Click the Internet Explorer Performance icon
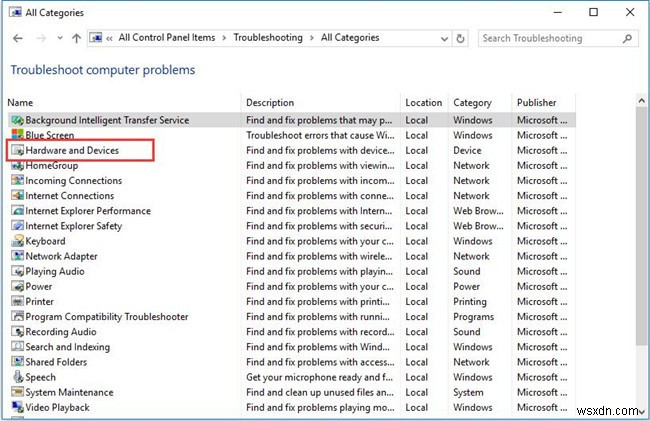 [17, 210]
